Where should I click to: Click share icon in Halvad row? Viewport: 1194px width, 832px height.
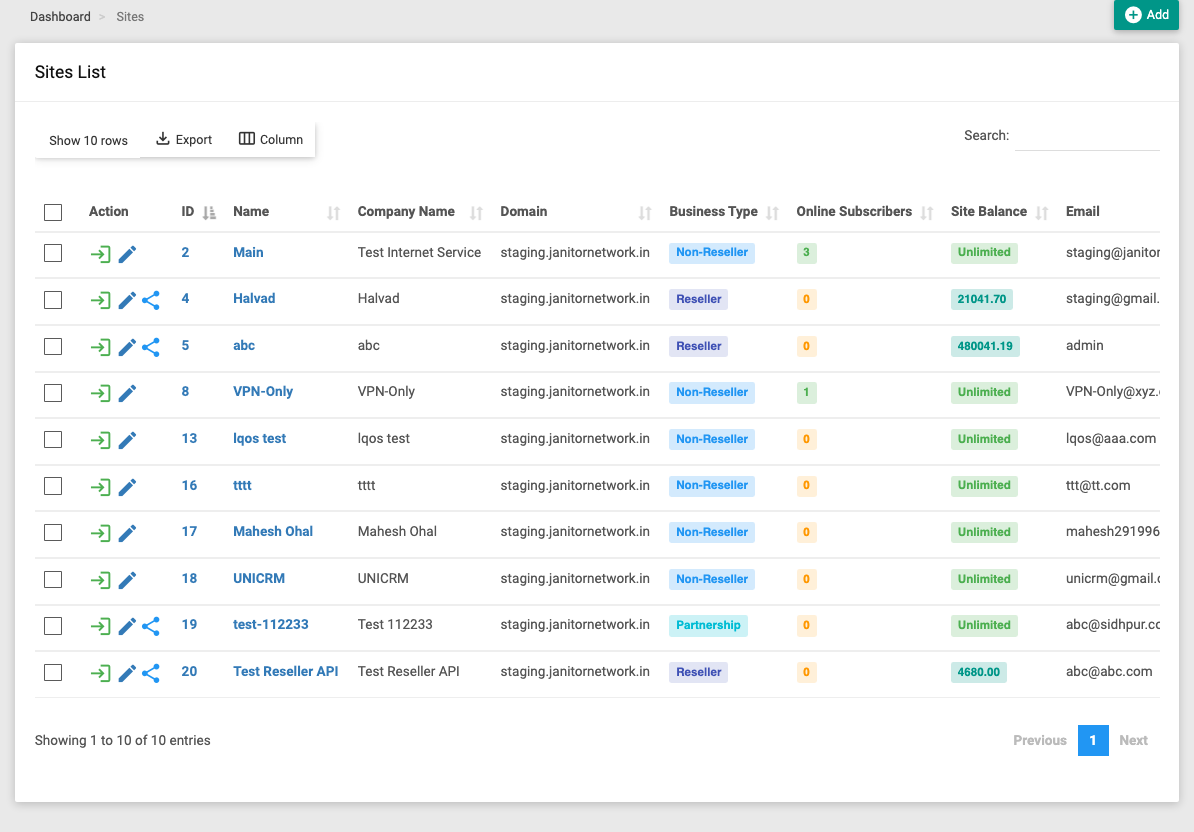(151, 300)
